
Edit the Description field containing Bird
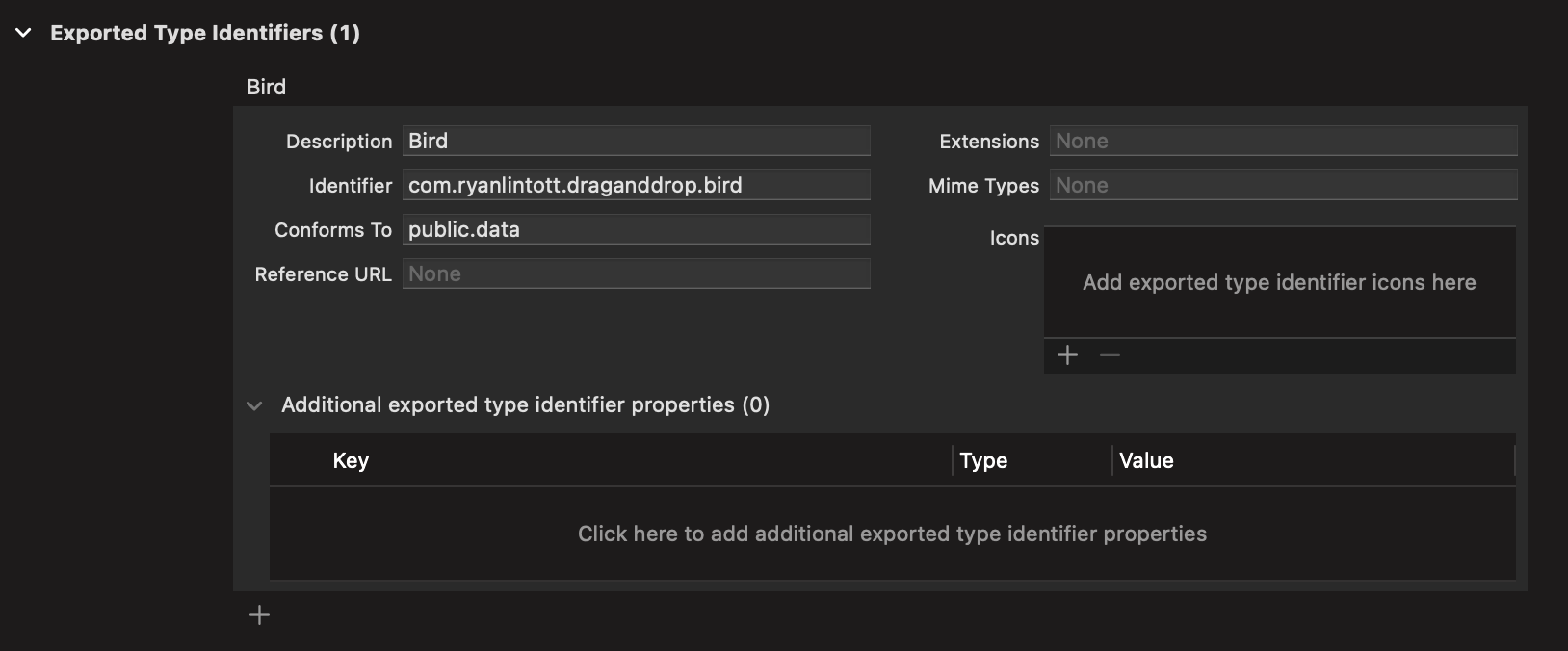pos(636,141)
